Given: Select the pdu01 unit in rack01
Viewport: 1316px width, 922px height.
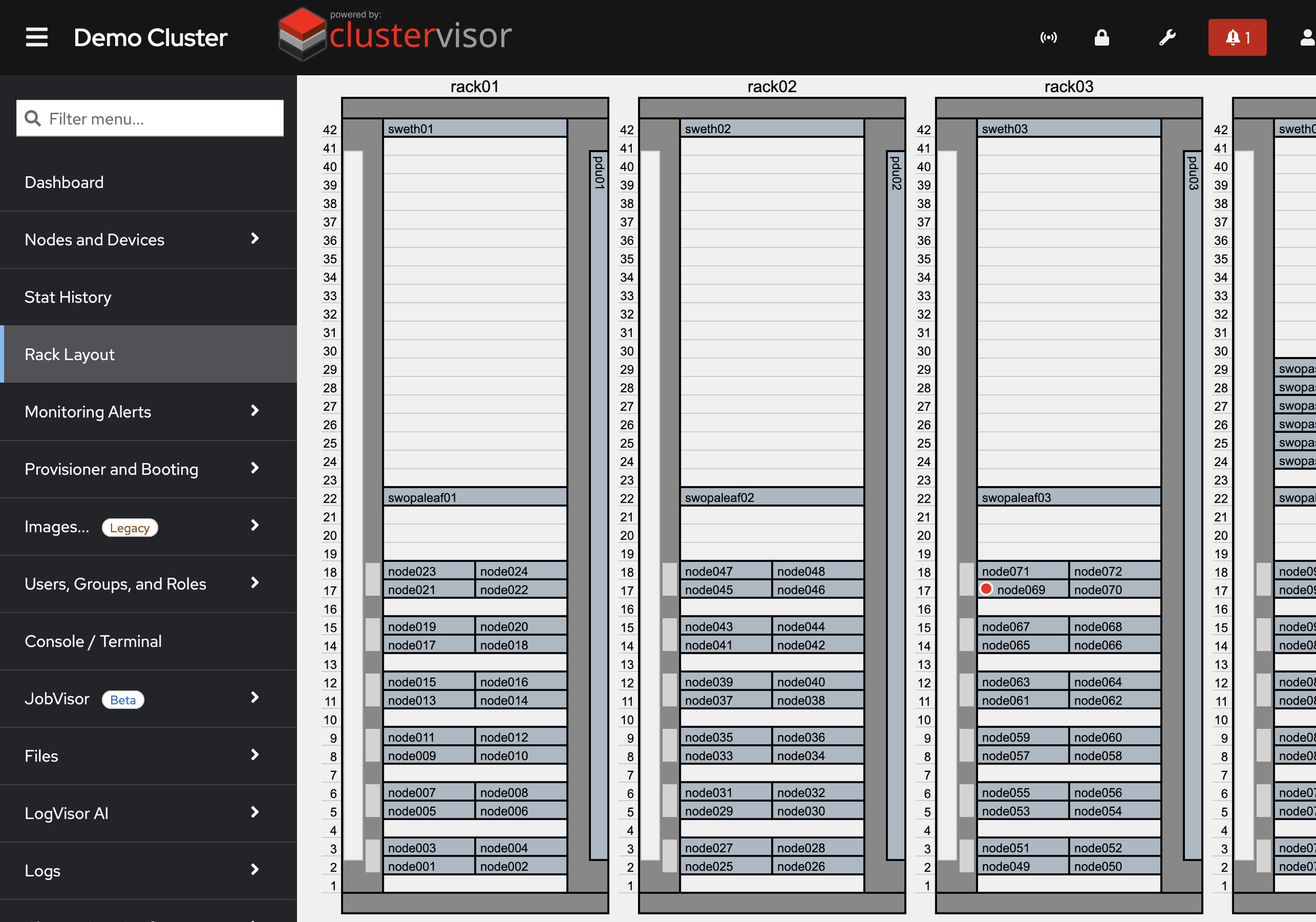Looking at the screenshot, I should coord(599,505).
